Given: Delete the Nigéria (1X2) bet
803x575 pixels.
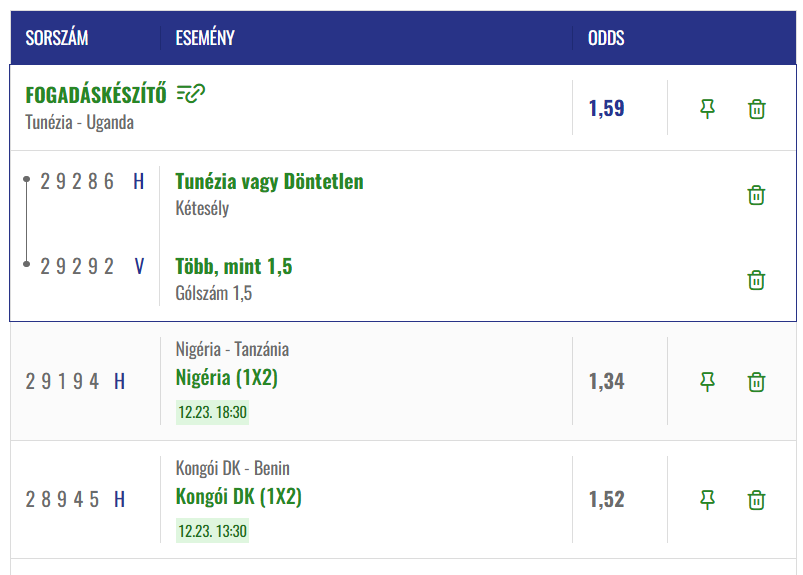Looking at the screenshot, I should pos(757,381).
